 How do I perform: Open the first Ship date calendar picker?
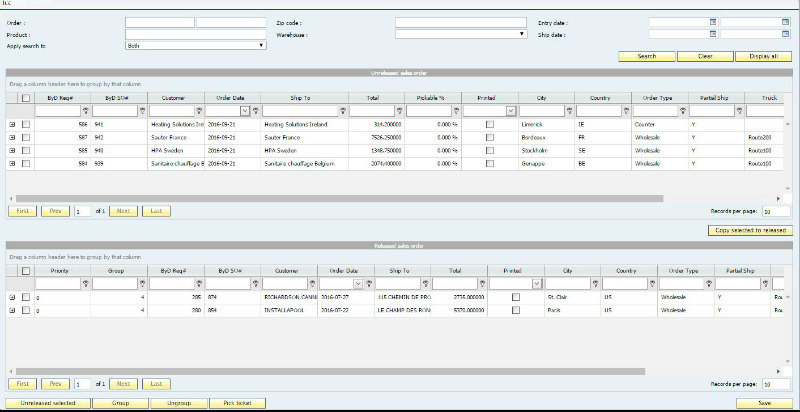[713, 34]
